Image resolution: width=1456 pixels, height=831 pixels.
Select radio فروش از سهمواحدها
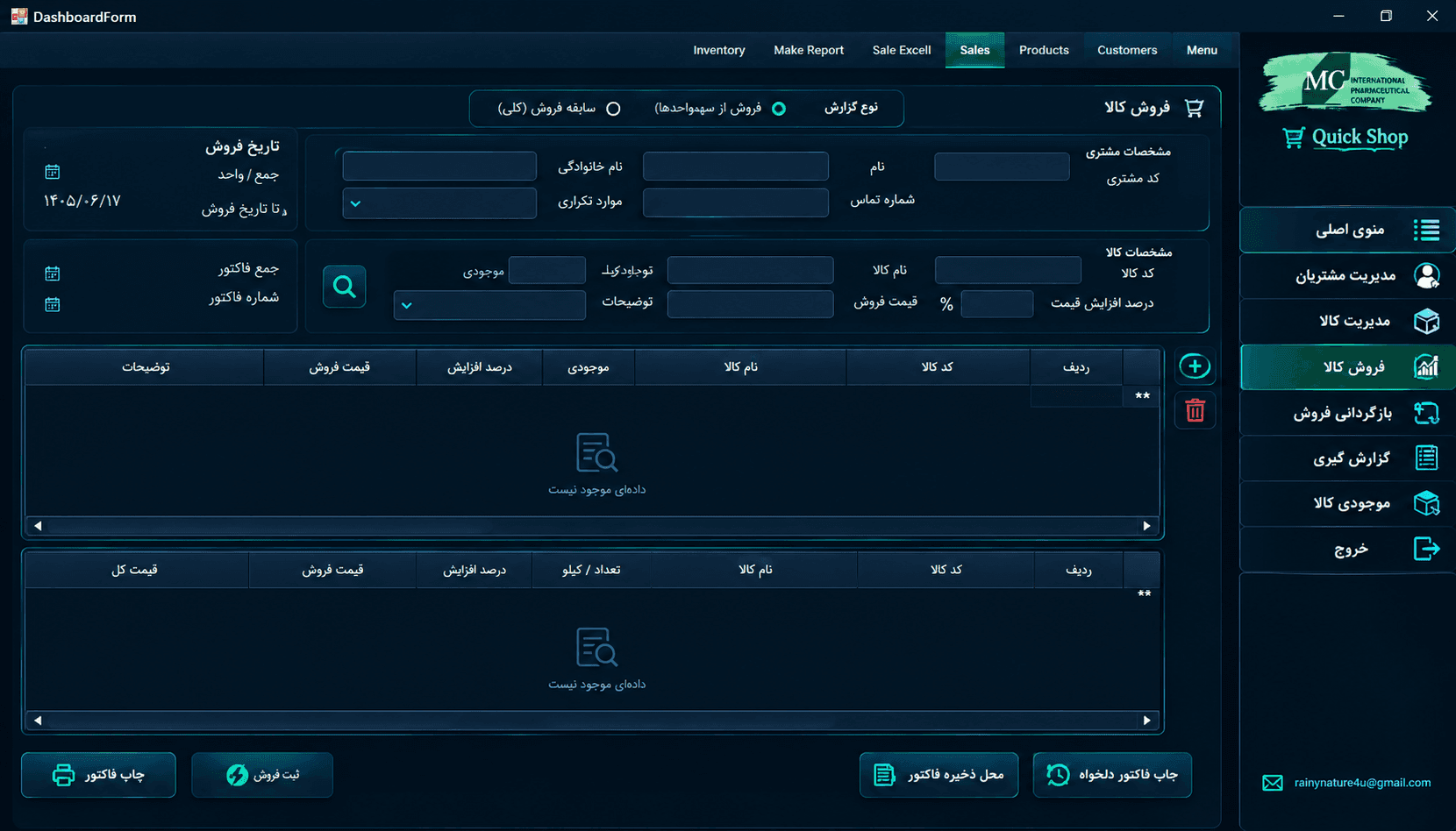[779, 109]
